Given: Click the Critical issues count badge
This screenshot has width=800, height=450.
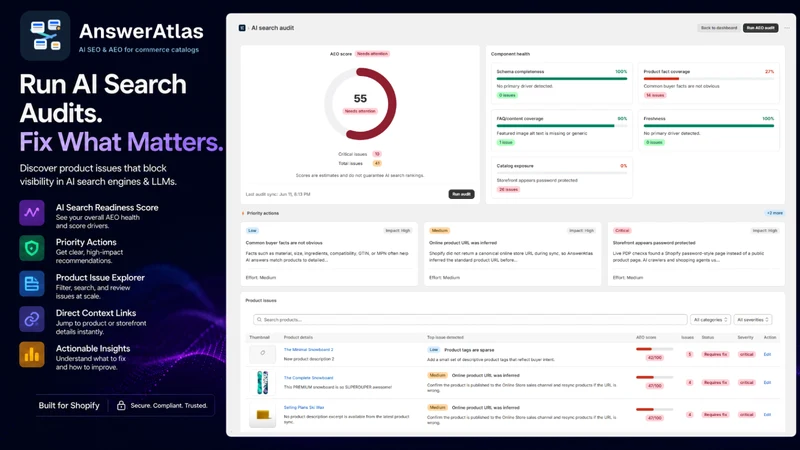Looking at the screenshot, I should coord(377,154).
